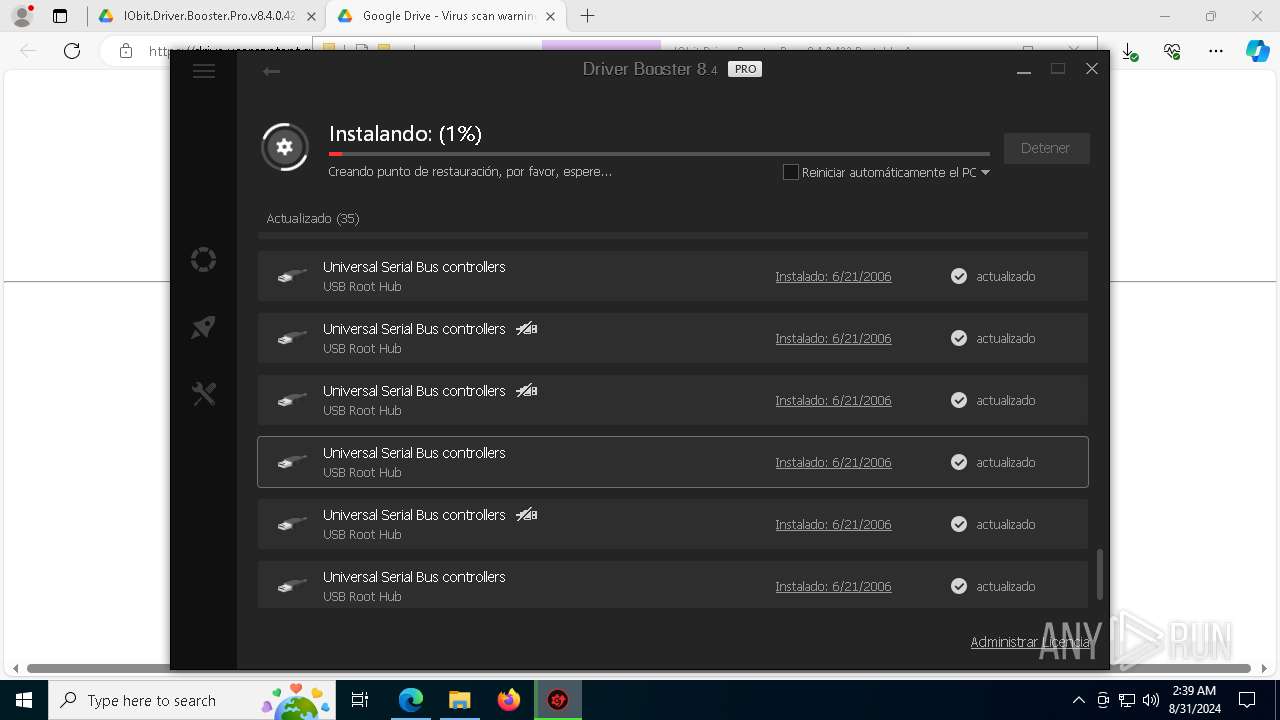Show hidden system tray icons

click(1078, 700)
